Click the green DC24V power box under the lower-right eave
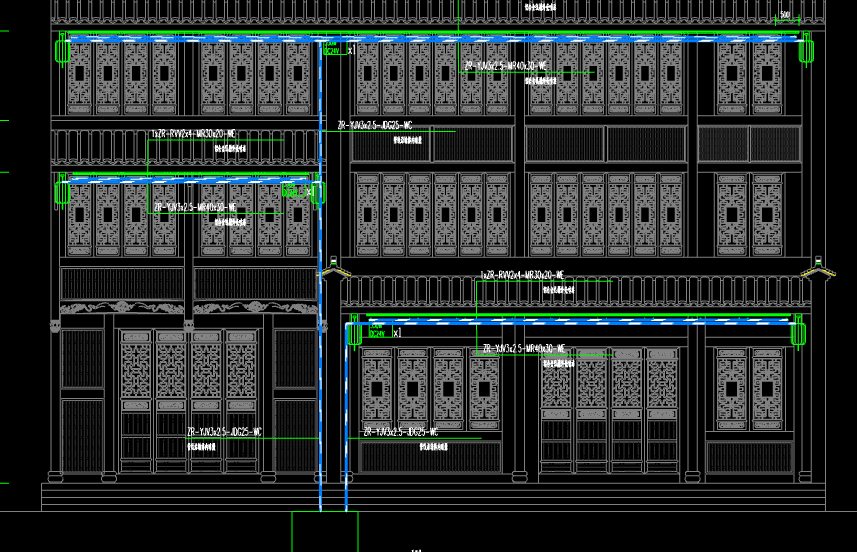Screen dimensions: 857x552 (x=380, y=331)
